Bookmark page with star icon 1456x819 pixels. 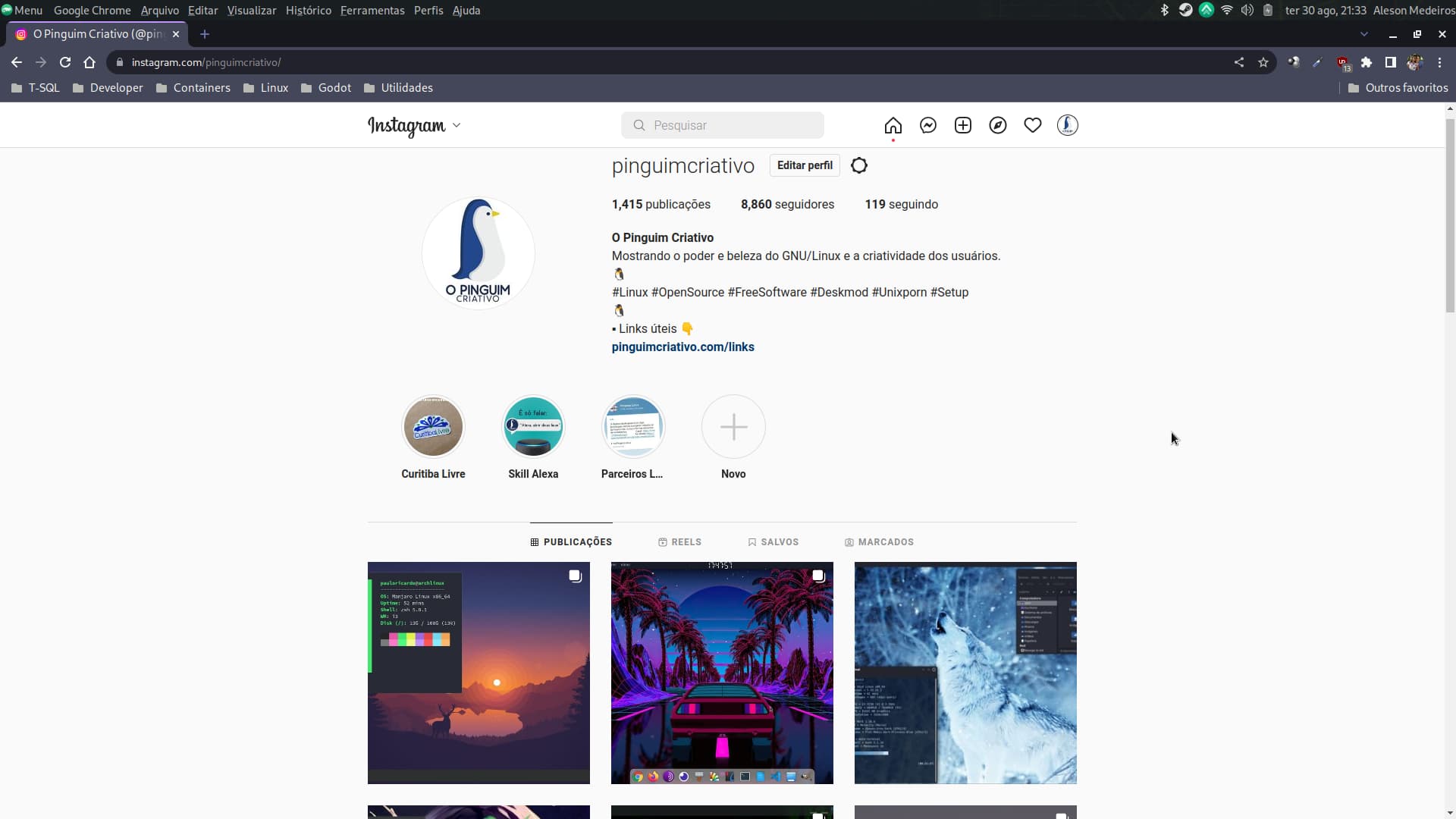coord(1263,62)
